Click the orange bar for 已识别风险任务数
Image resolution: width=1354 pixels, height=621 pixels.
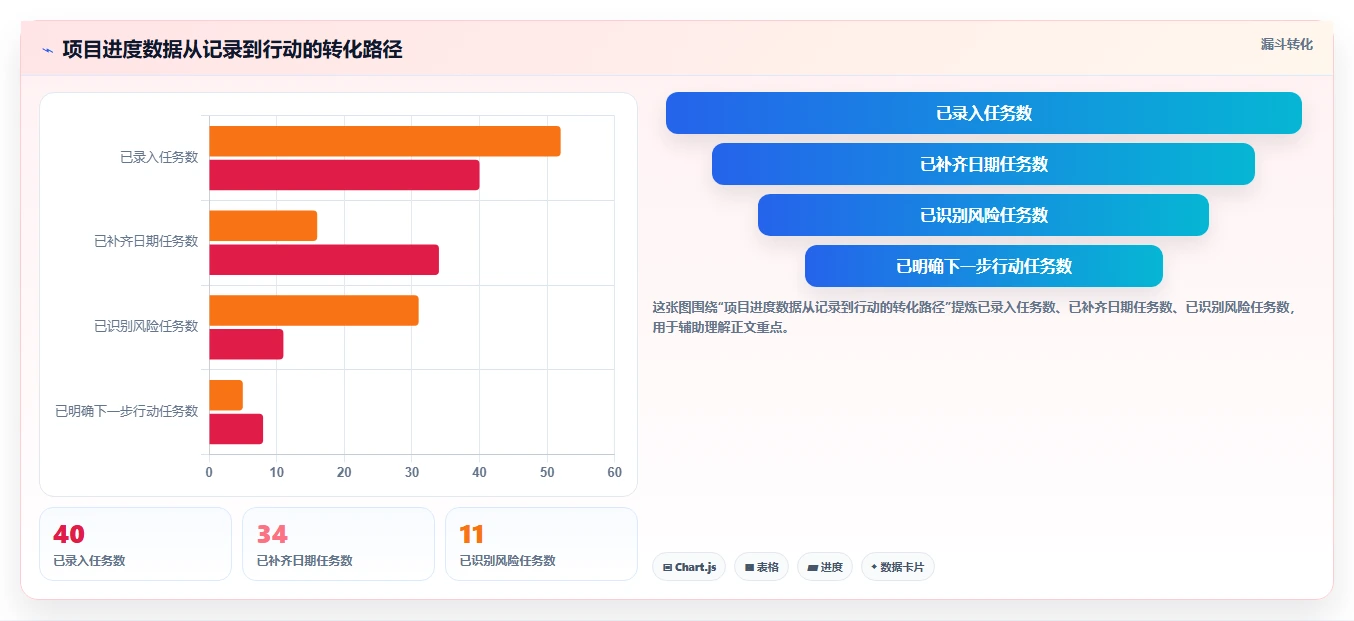pos(314,310)
